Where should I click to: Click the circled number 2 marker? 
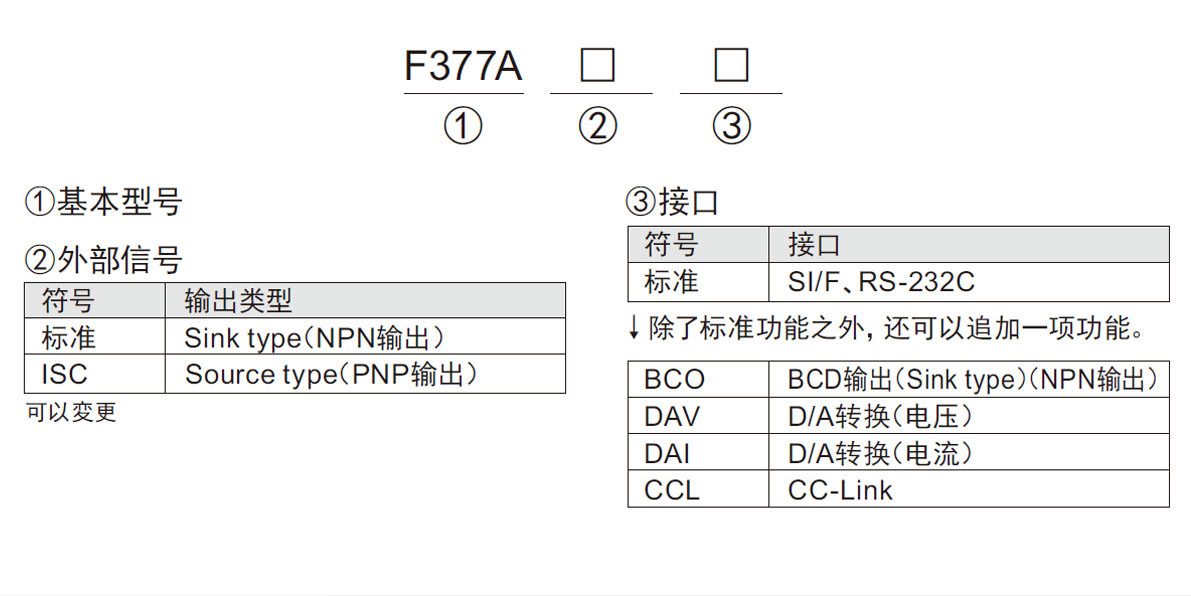[598, 127]
